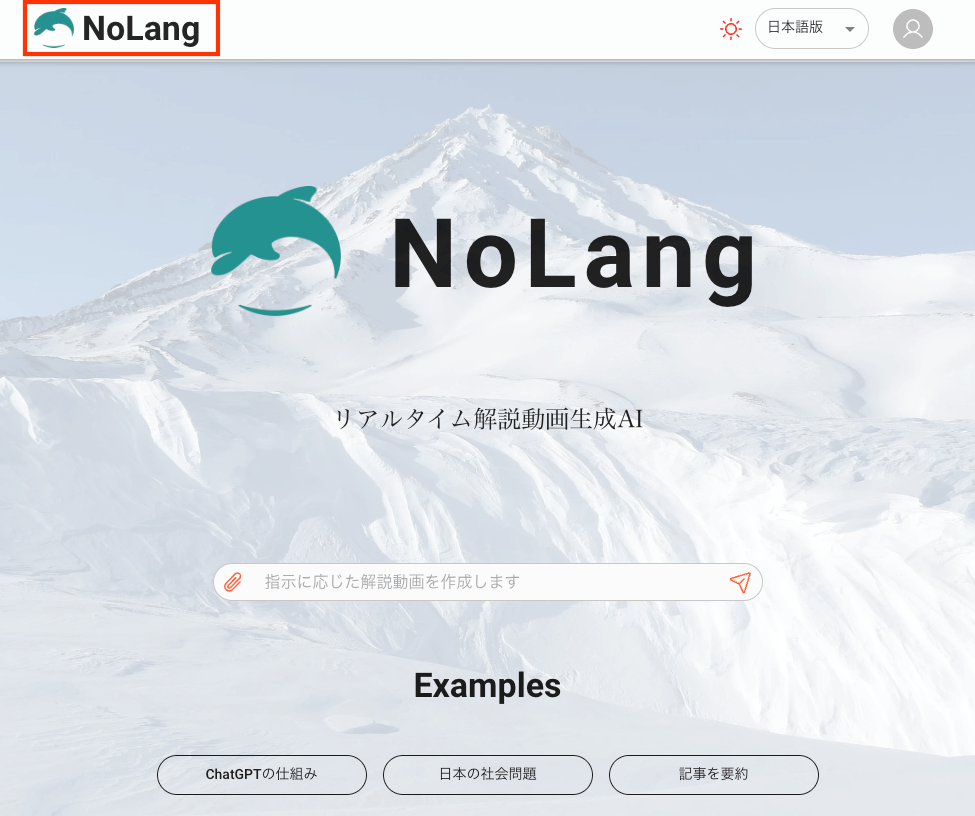Click the Examples heading
This screenshot has height=816, width=975.
[x=488, y=686]
